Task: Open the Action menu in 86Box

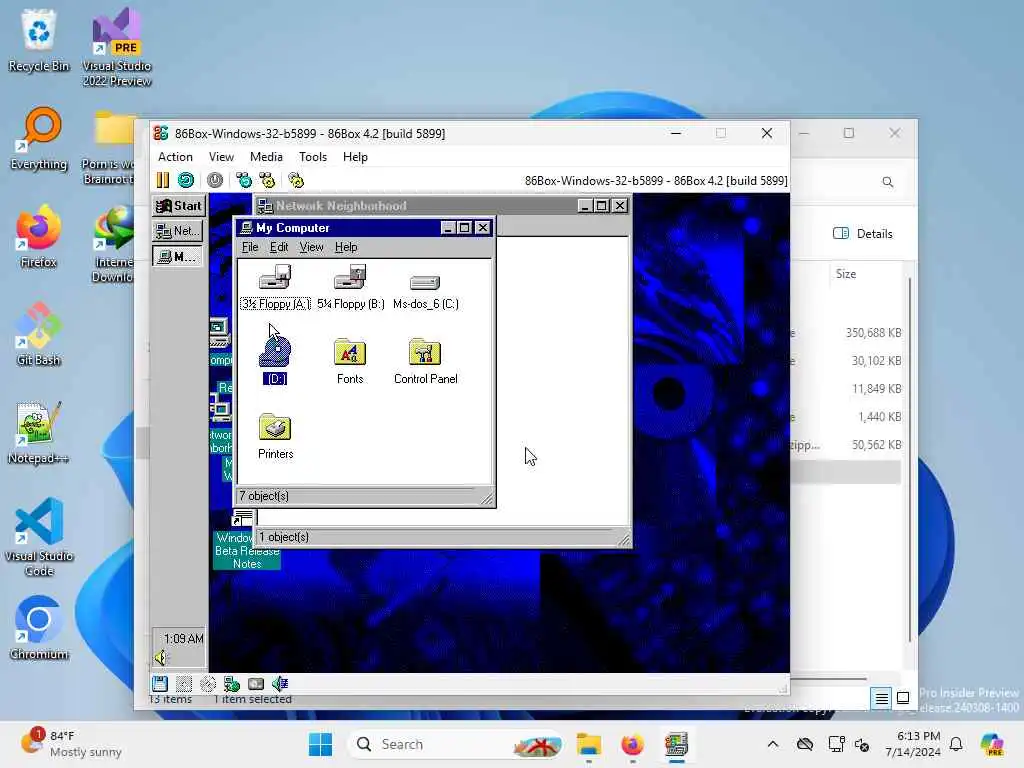Action: [175, 157]
